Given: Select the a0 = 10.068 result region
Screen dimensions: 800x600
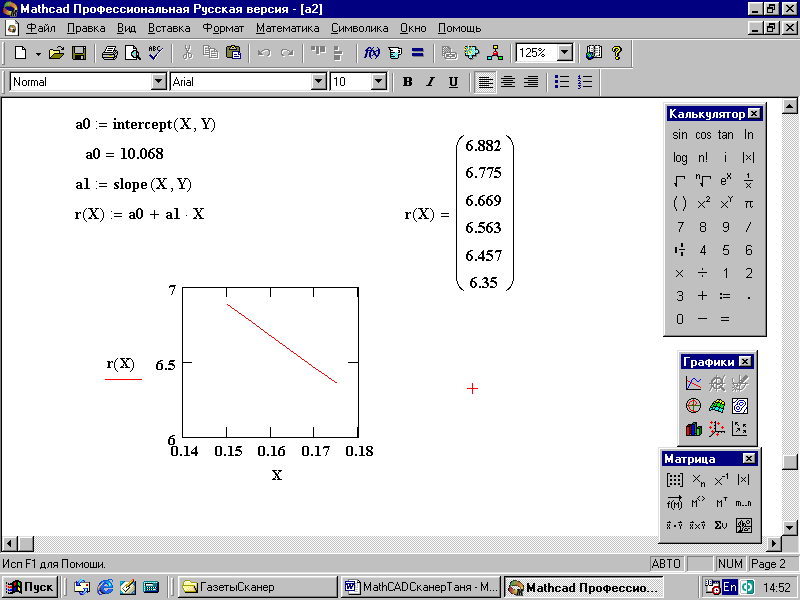Looking at the screenshot, I should [124, 154].
